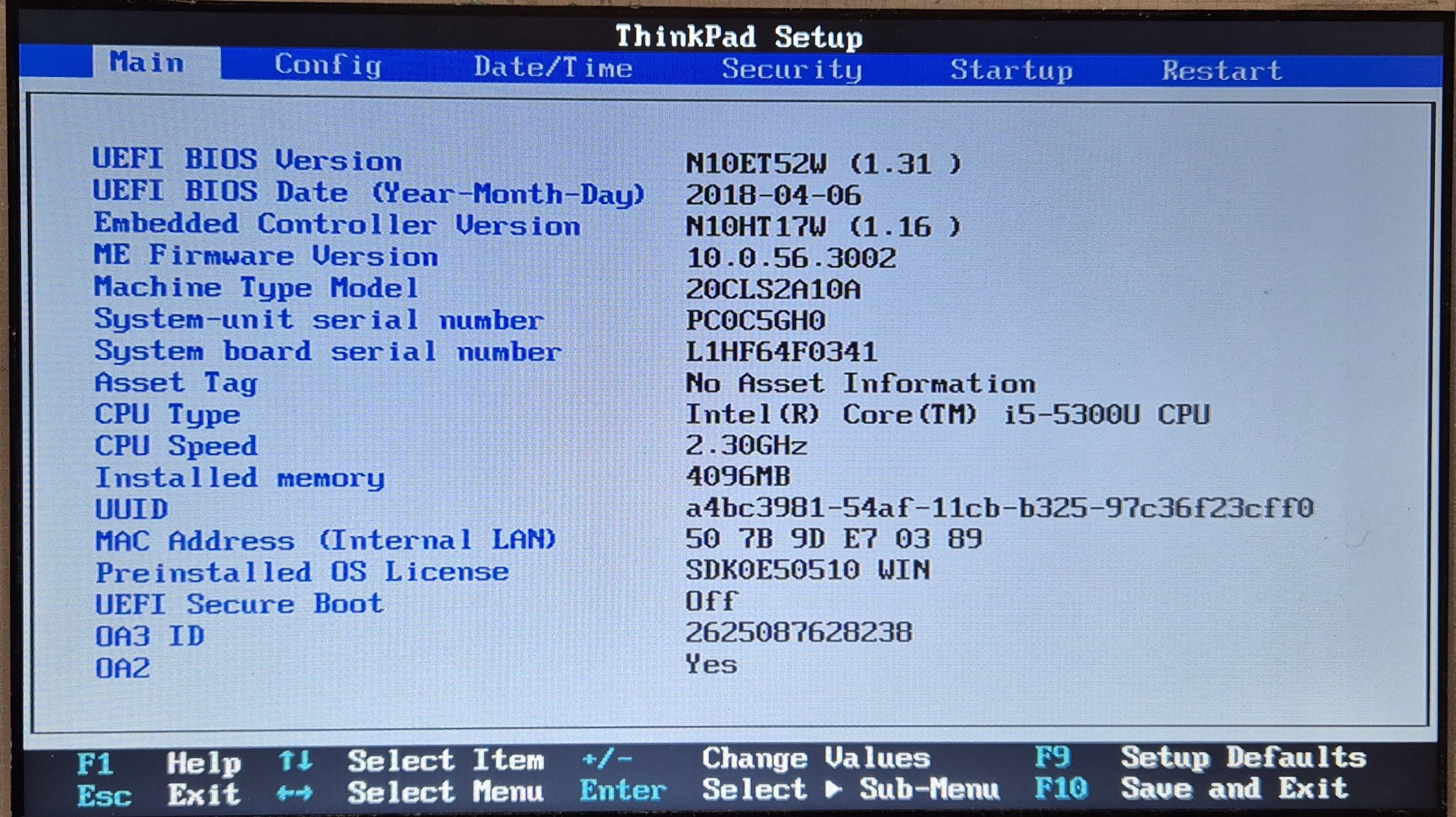The image size is (1456, 817).
Task: Click the Save and Exit text
Action: 1235,788
